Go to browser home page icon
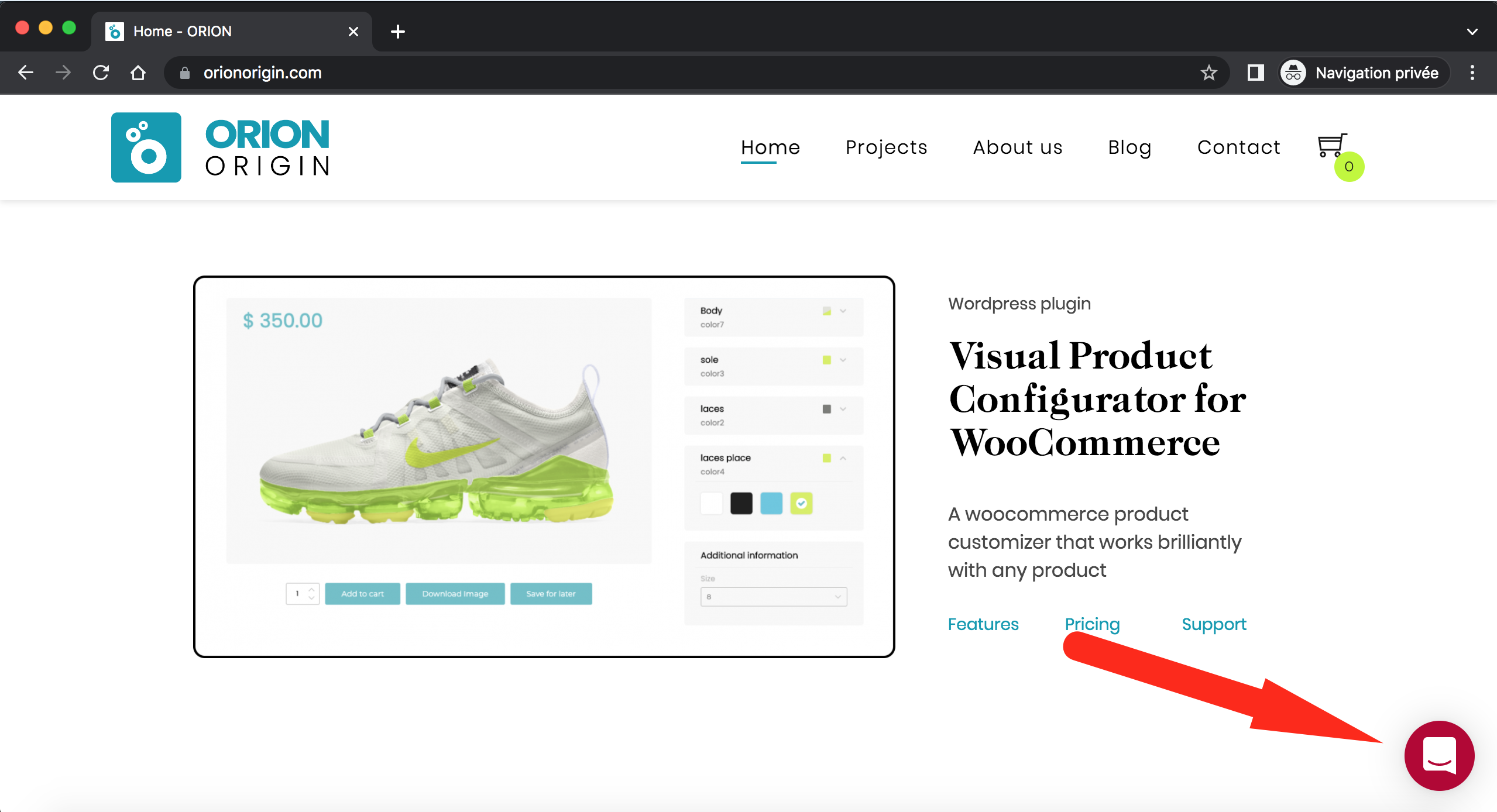The width and height of the screenshot is (1497, 812). pyautogui.click(x=138, y=73)
